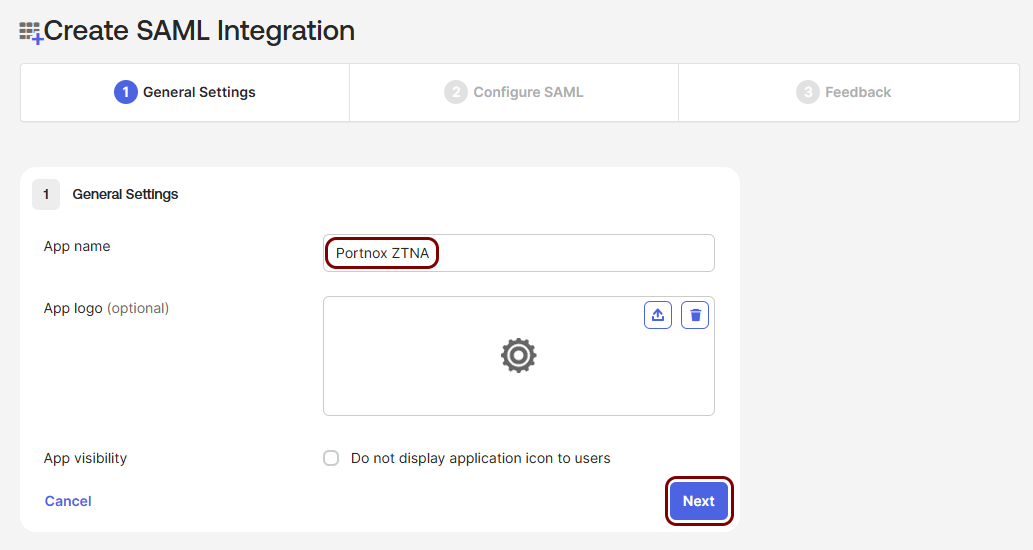Switch to the Configure SAML step
1033x550 pixels.
tap(514, 92)
